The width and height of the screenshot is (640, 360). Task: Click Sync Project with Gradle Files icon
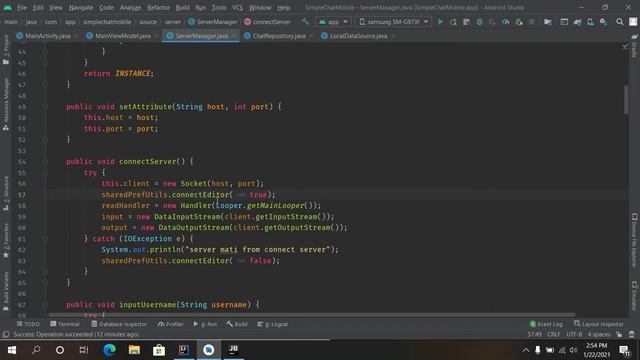[578, 22]
